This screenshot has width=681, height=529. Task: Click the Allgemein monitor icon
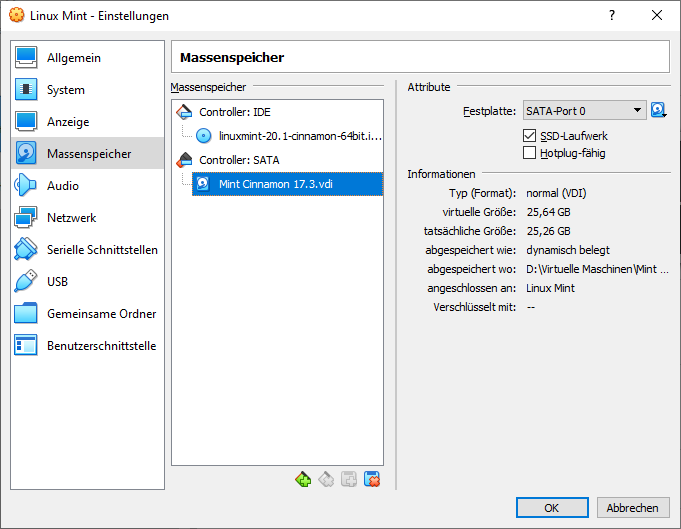(x=26, y=57)
